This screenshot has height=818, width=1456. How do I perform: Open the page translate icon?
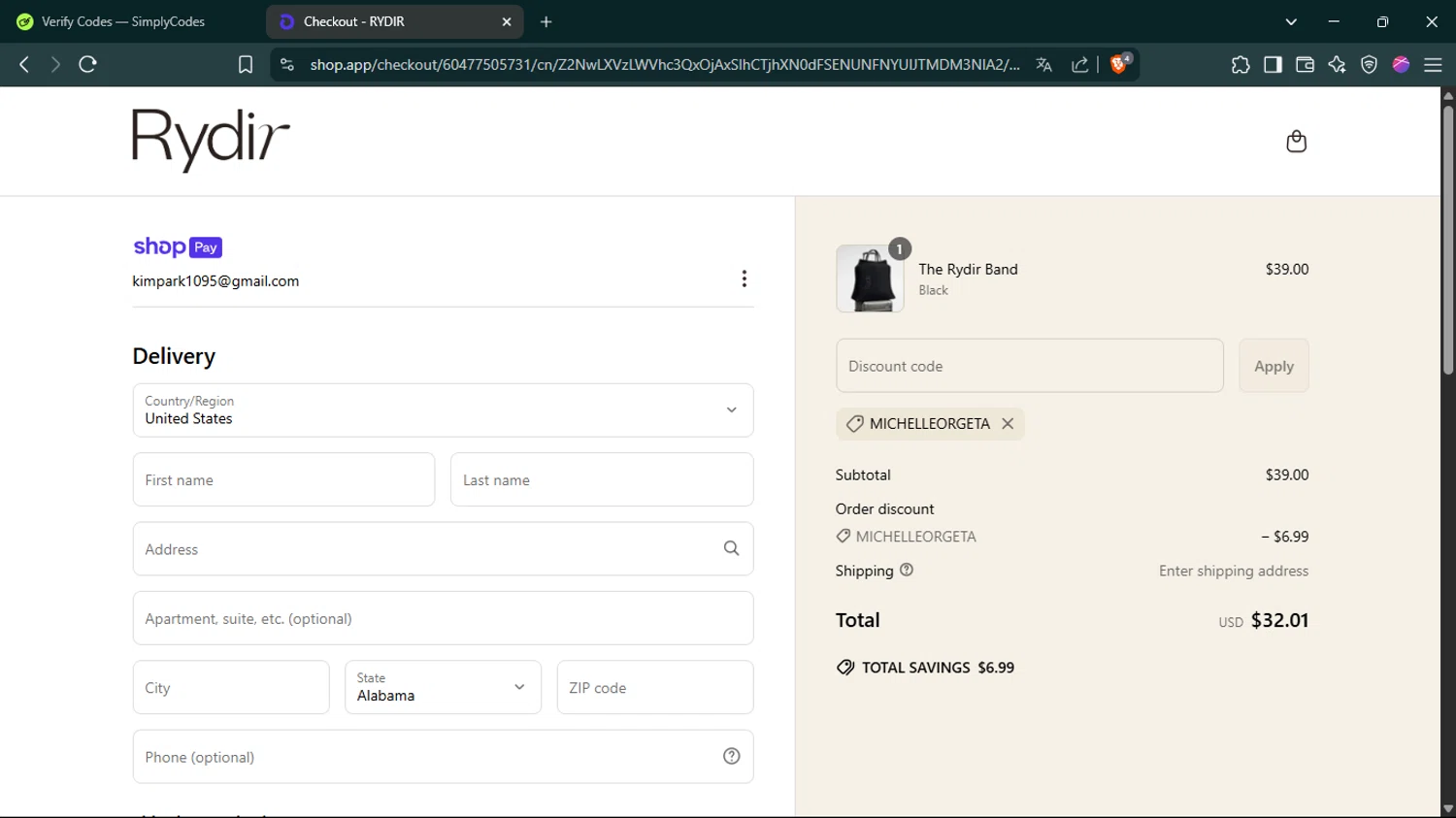(1044, 64)
